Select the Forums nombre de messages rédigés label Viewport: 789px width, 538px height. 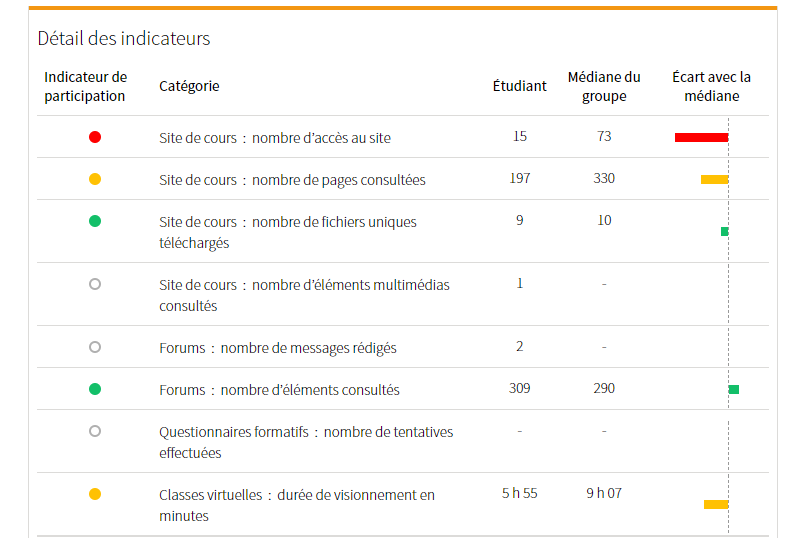coord(278,348)
